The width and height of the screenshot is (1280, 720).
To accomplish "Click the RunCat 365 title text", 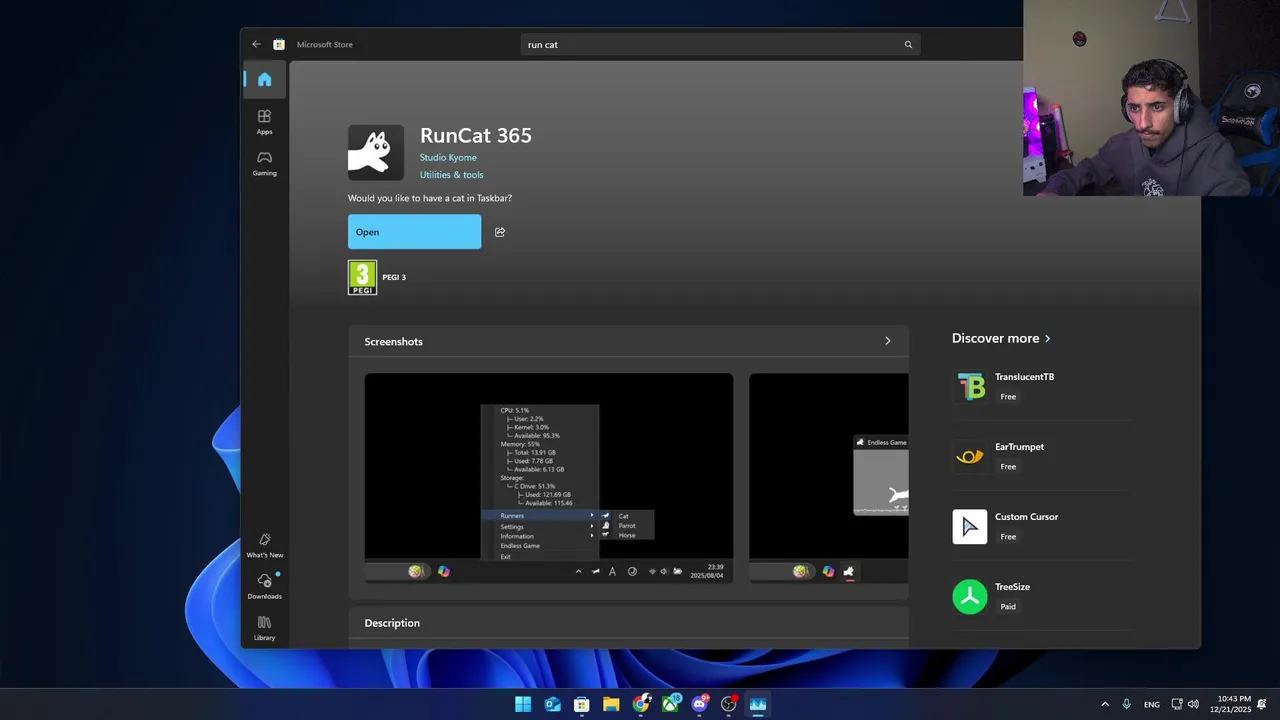I will coord(475,136).
